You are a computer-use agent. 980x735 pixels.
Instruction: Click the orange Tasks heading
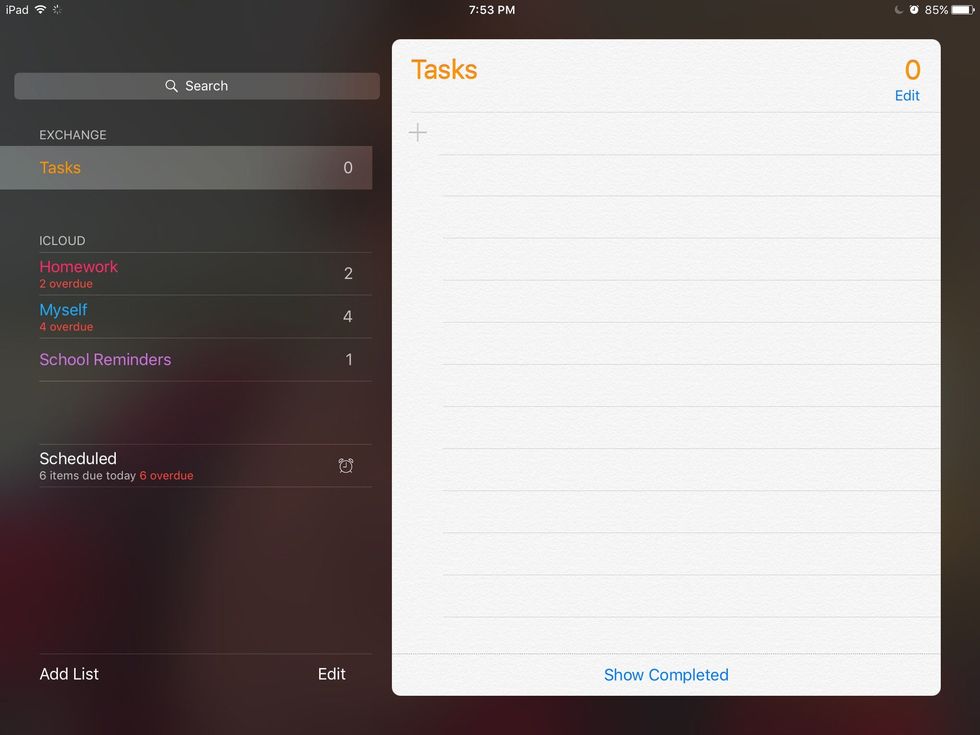pyautogui.click(x=444, y=70)
